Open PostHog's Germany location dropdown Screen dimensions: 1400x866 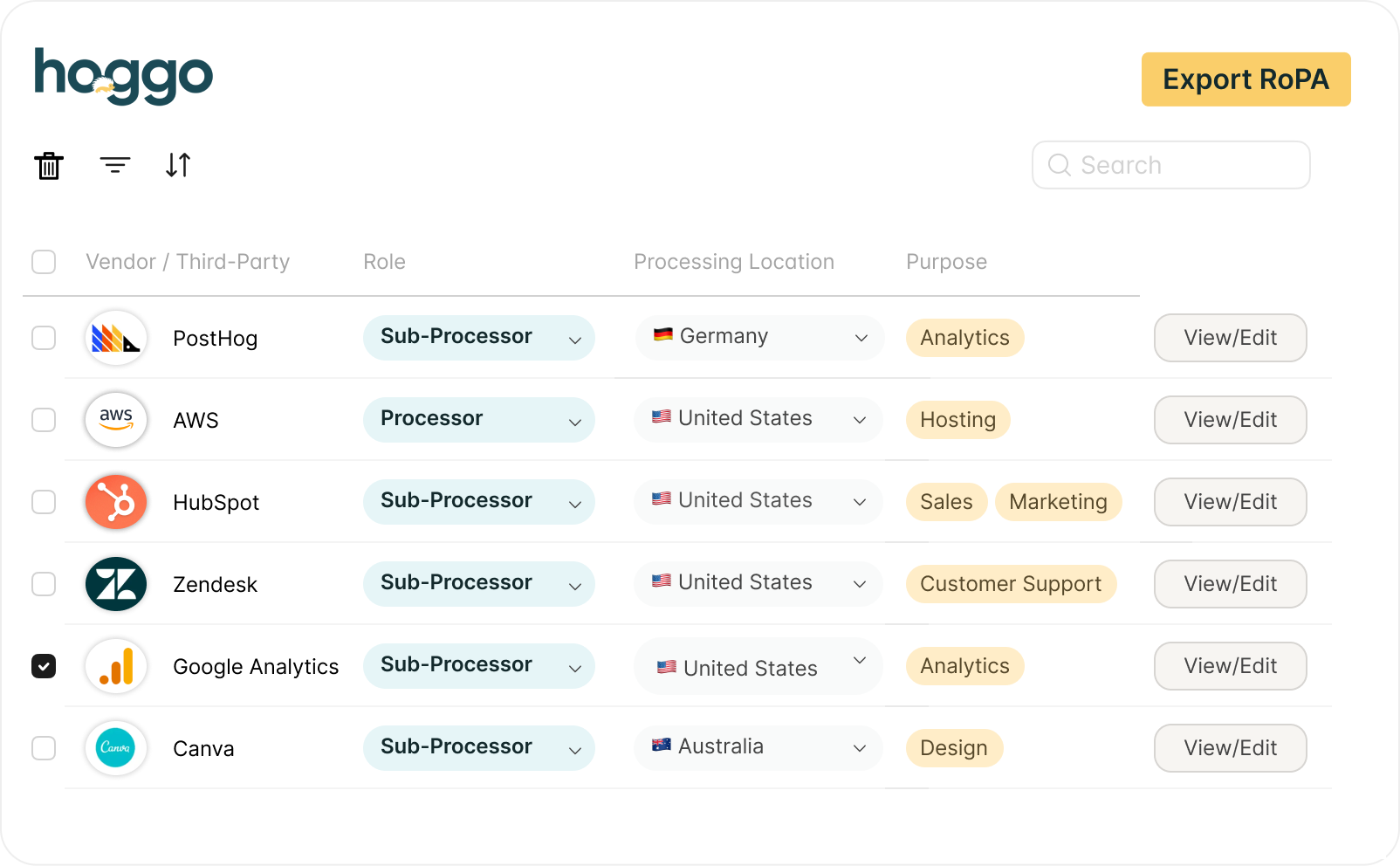(760, 338)
